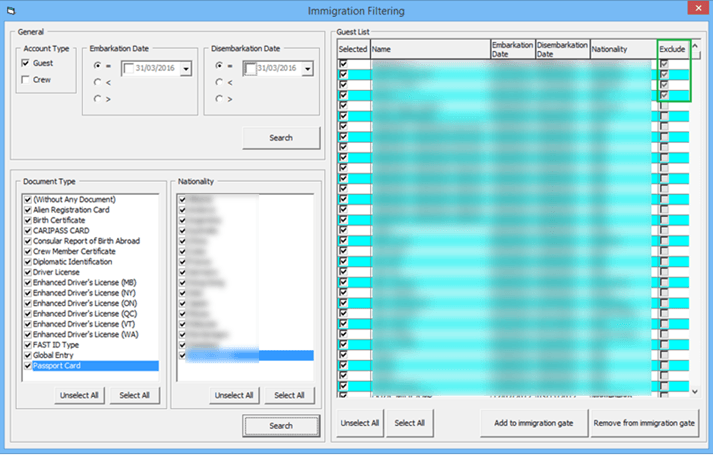The width and height of the screenshot is (713, 455).
Task: Click the Search button below the Nationality list
Action: tap(281, 426)
